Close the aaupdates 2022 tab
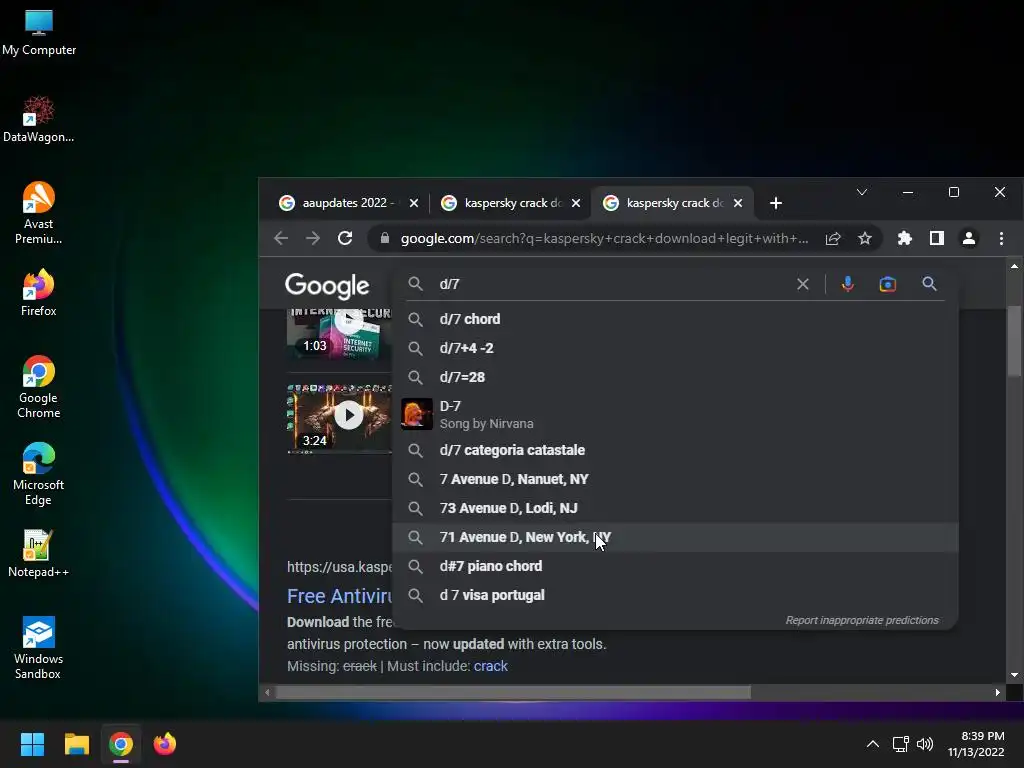 click(413, 203)
